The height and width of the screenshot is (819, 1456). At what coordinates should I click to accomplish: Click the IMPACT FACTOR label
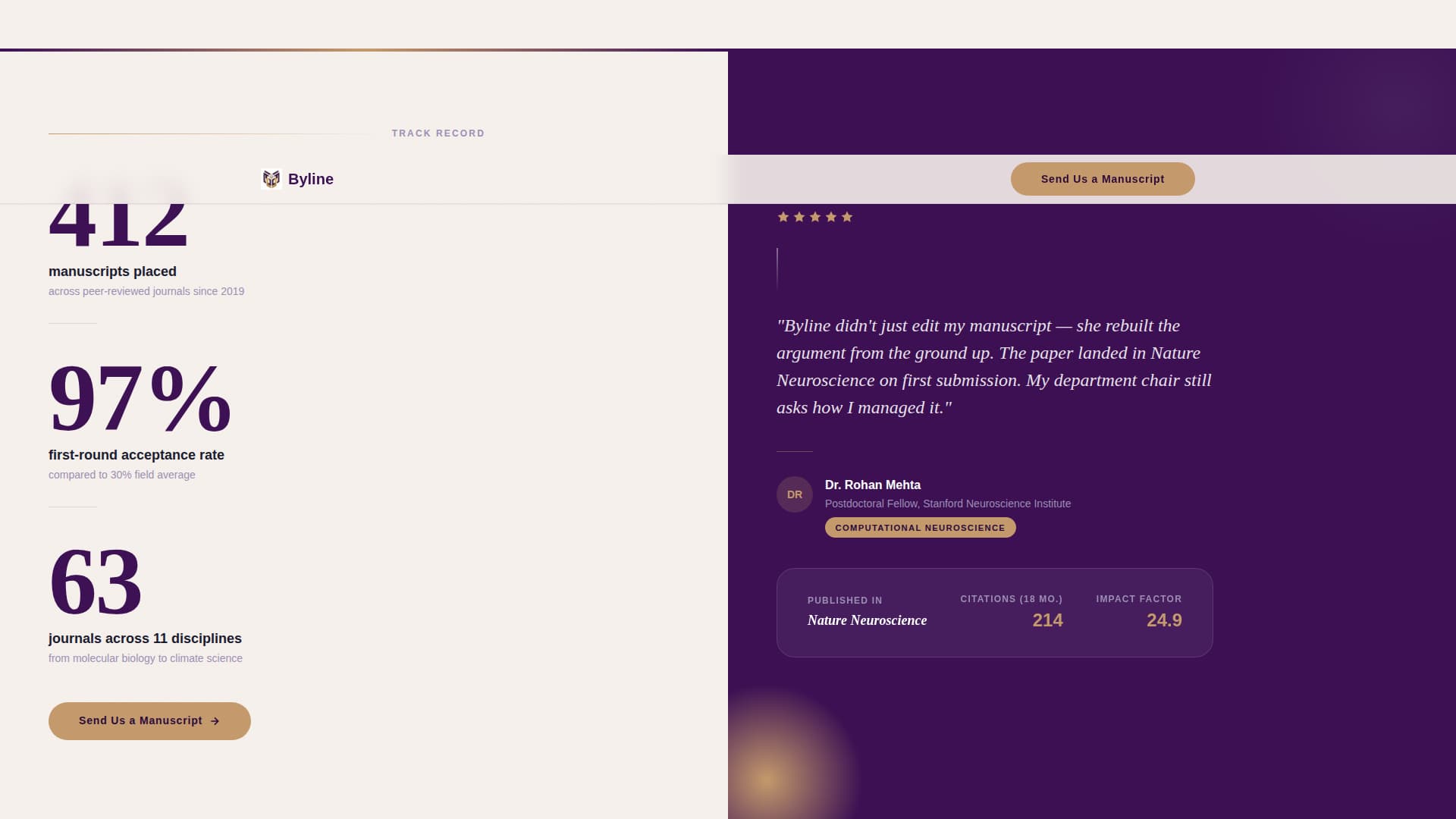click(x=1138, y=599)
